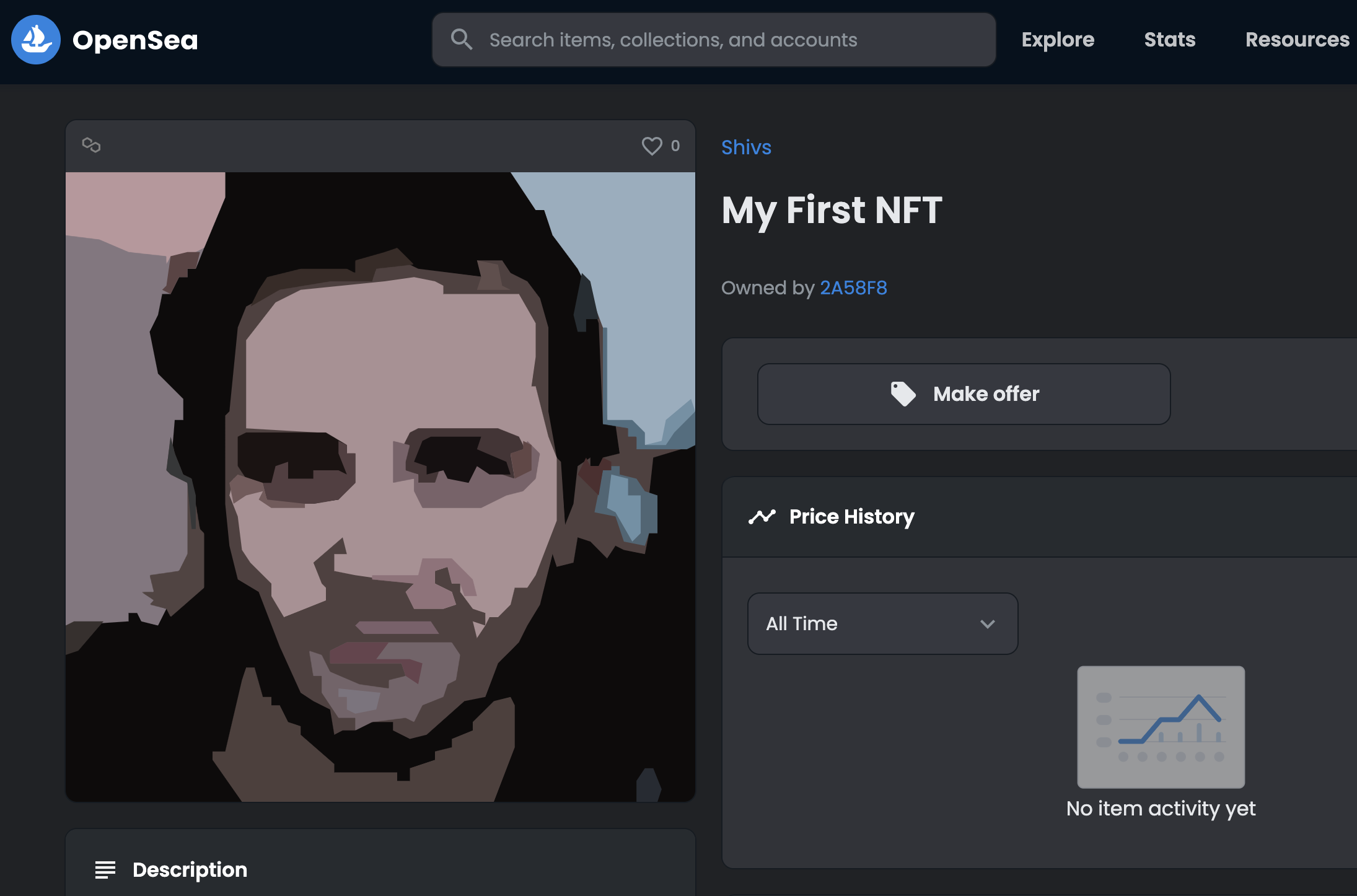This screenshot has height=896, width=1357.
Task: Click the Description list icon
Action: pos(106,870)
